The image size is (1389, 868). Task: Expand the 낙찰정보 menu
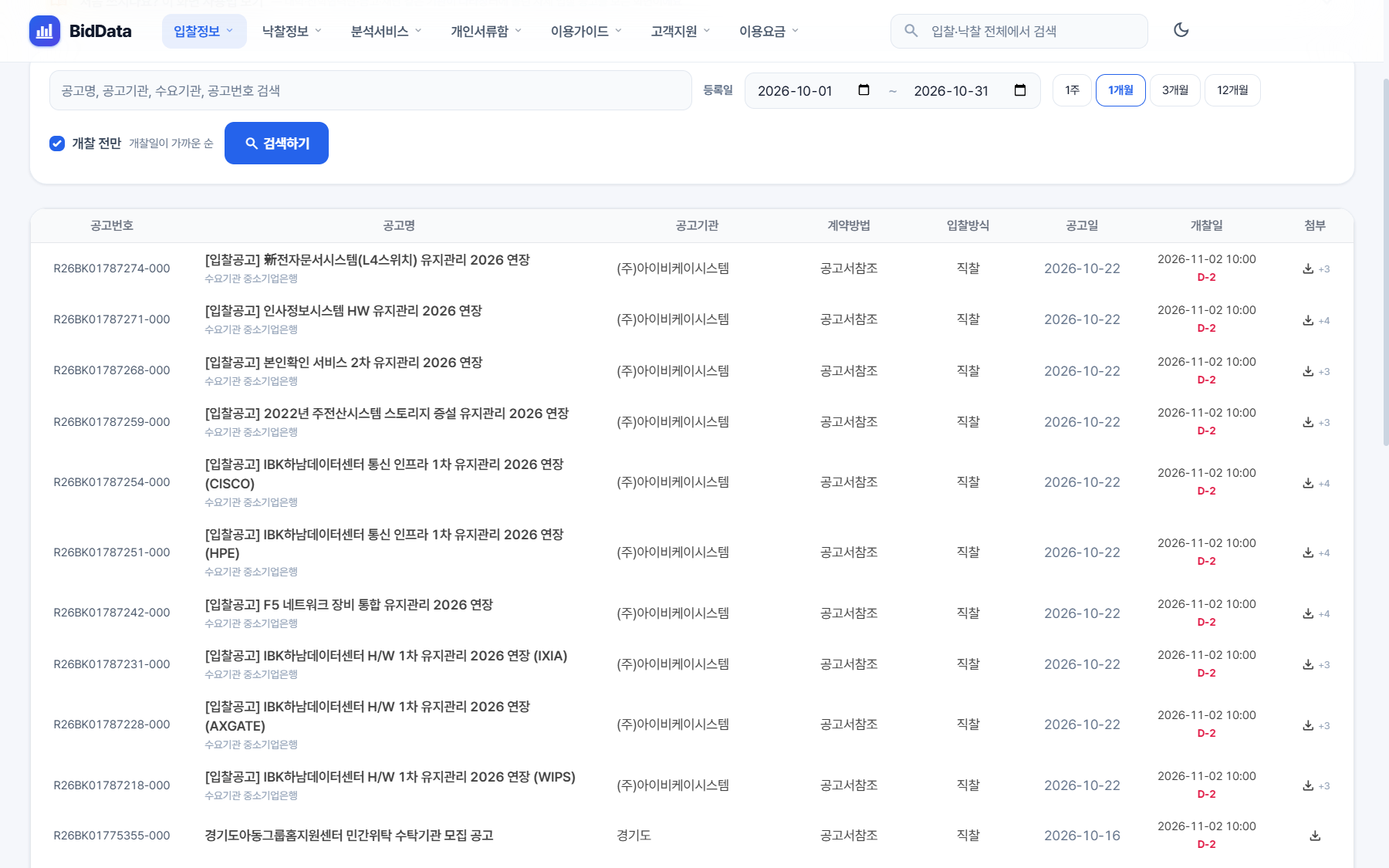(292, 31)
